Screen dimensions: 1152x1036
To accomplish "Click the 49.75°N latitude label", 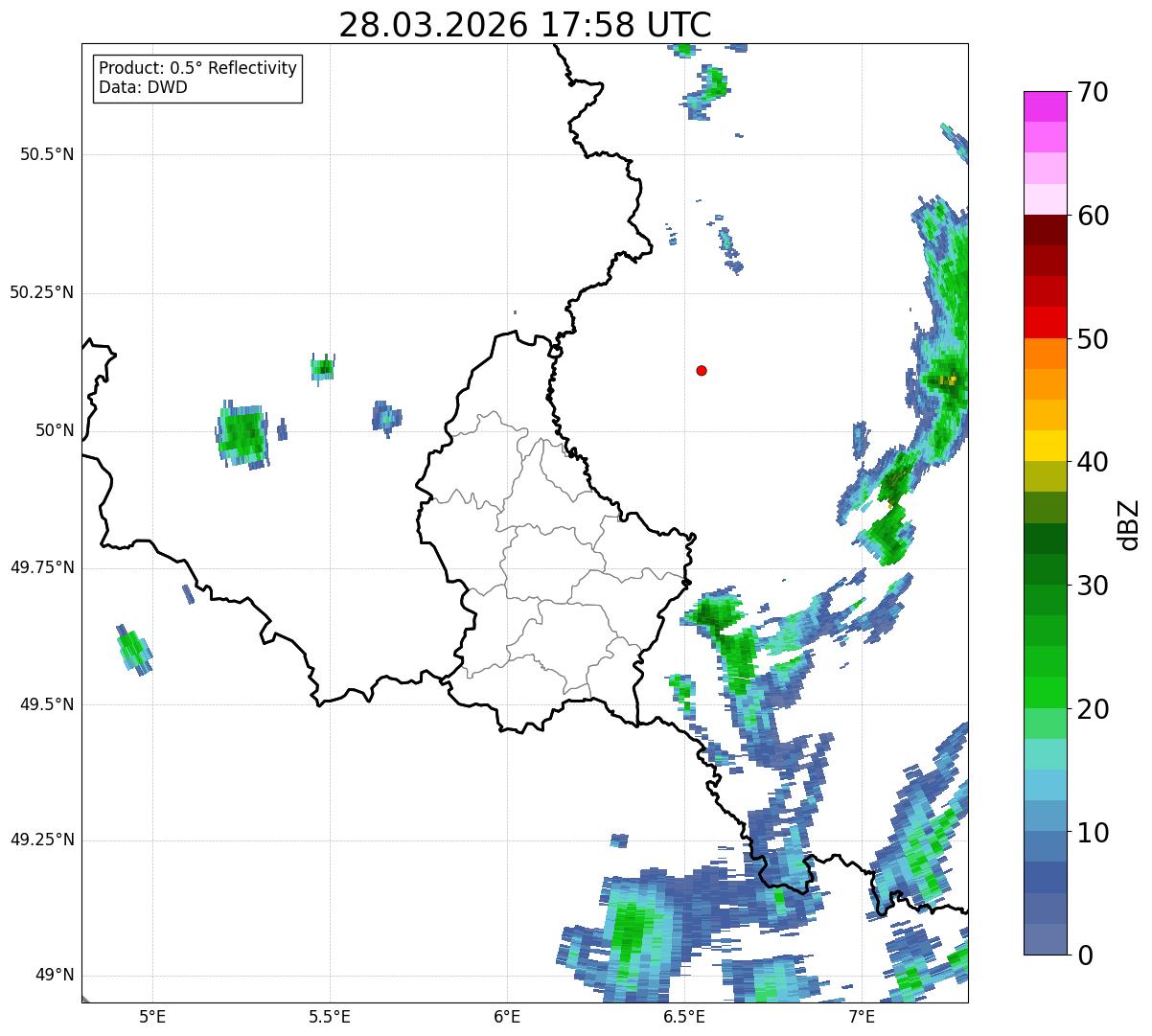I will (41, 567).
